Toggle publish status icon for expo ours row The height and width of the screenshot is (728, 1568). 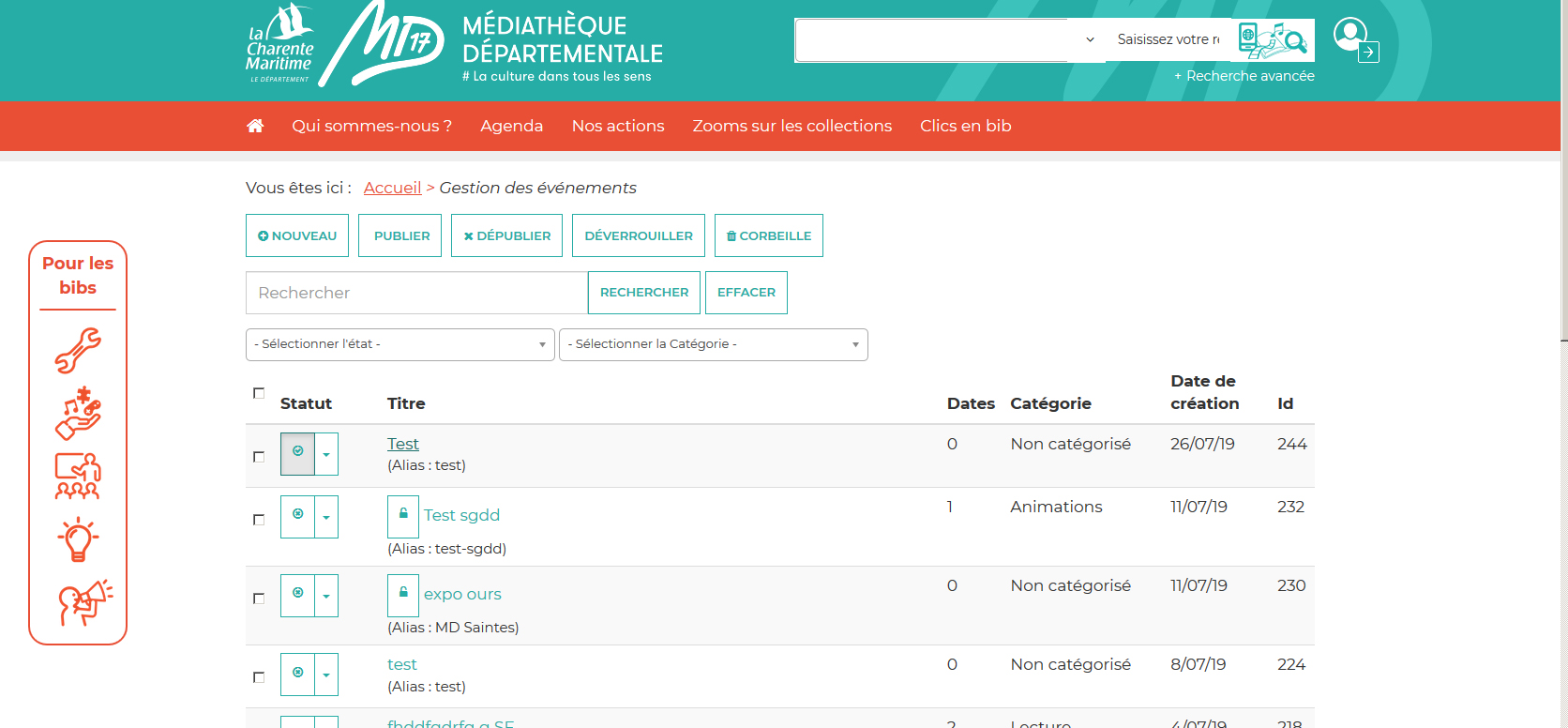(297, 596)
